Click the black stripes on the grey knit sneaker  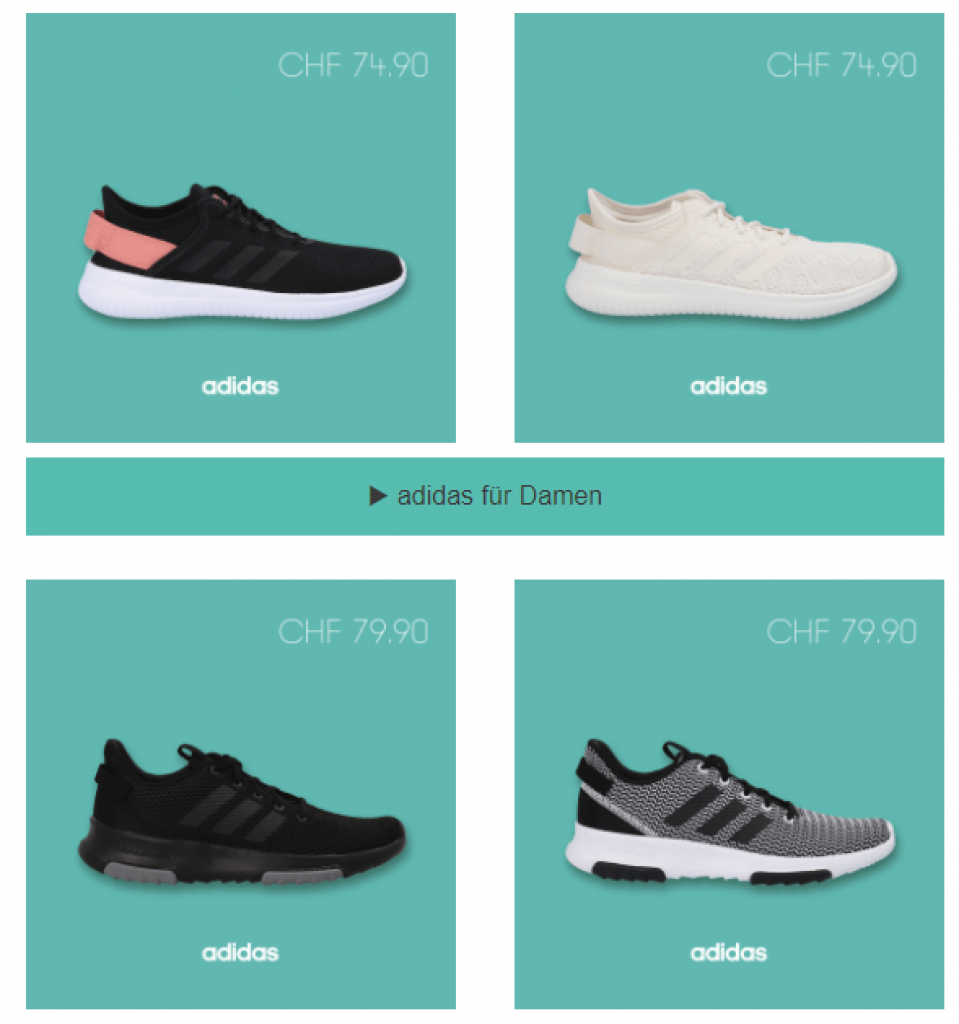(x=719, y=808)
